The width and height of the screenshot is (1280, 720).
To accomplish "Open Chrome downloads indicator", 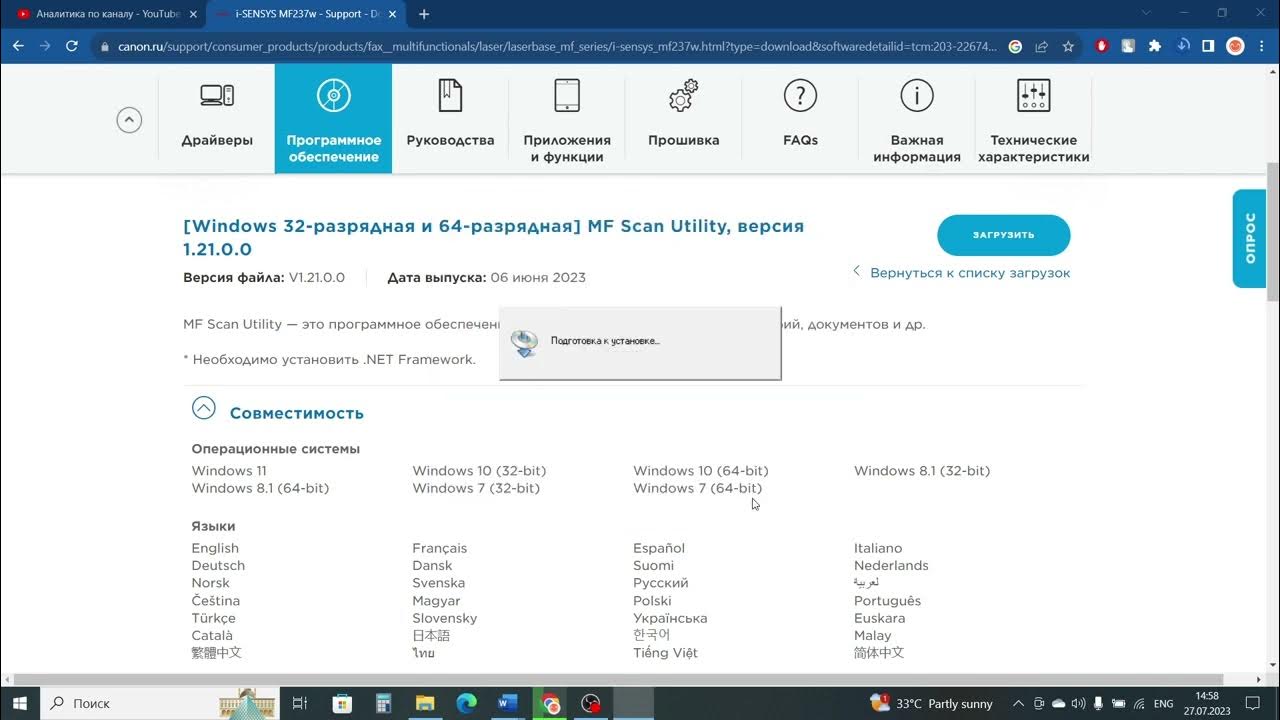I will coord(1182,46).
